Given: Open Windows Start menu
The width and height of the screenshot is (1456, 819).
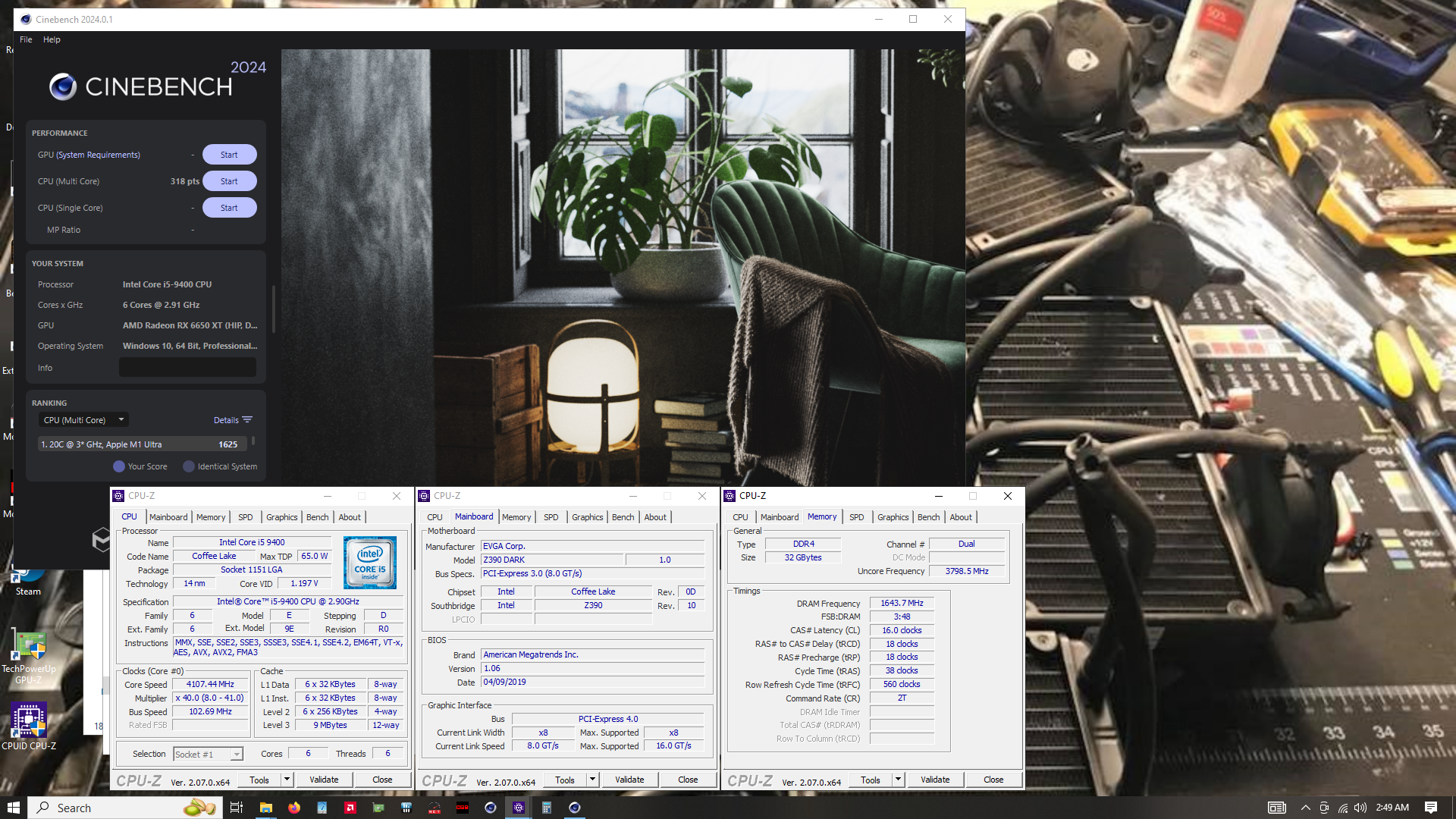Looking at the screenshot, I should pyautogui.click(x=13, y=808).
